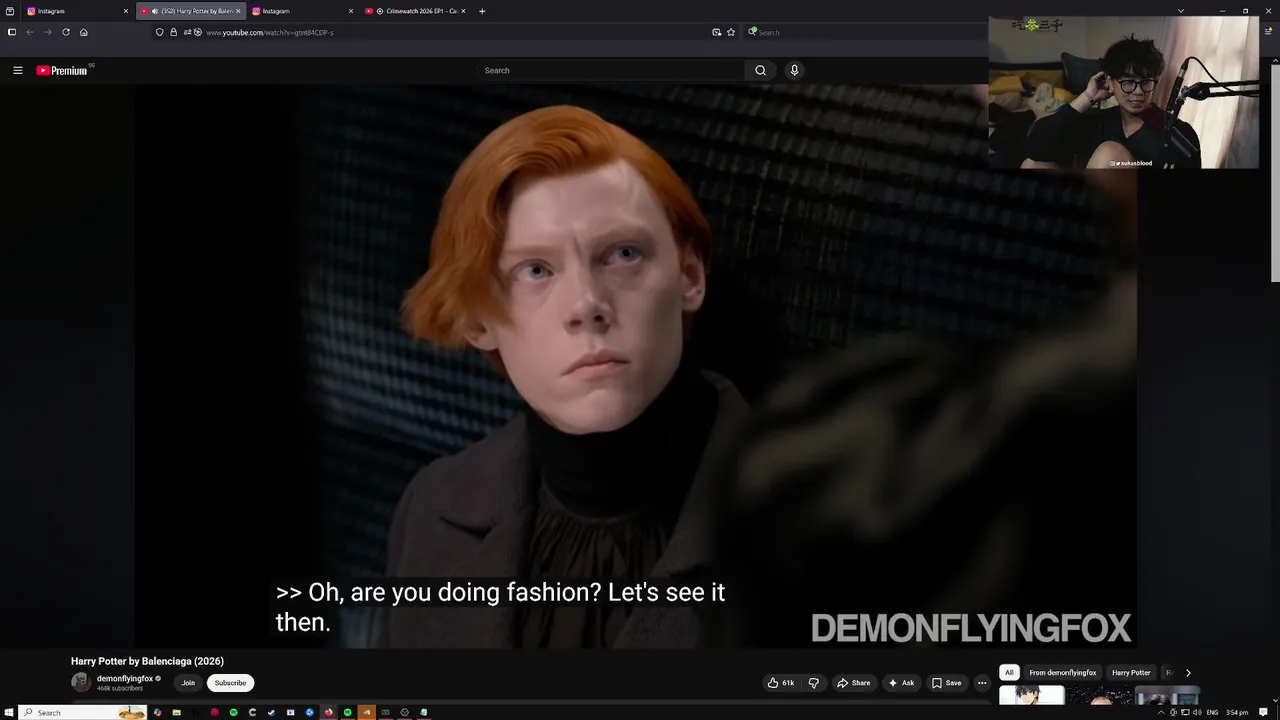Click the Windows taskbar Search box
This screenshot has height=720, width=1280.
tap(84, 712)
